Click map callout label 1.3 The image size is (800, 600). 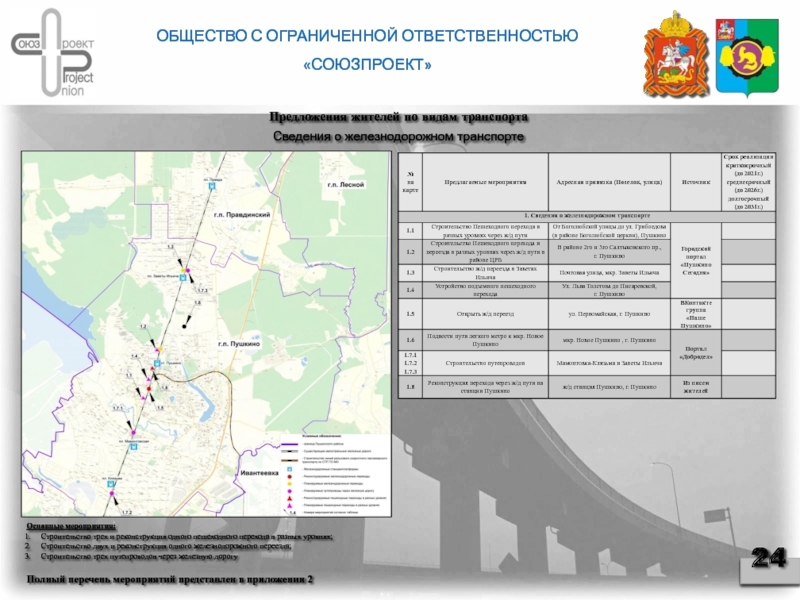170,247
